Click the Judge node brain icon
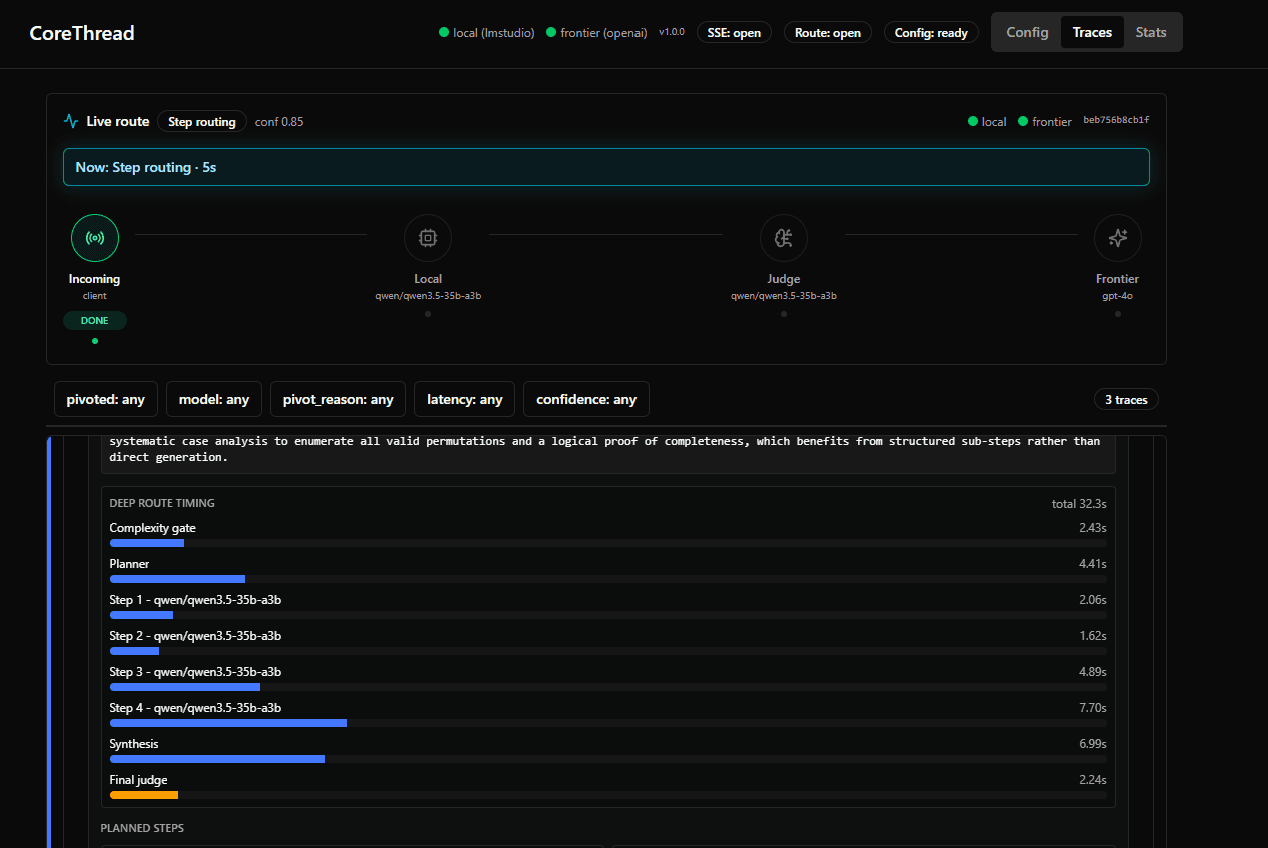 click(784, 238)
